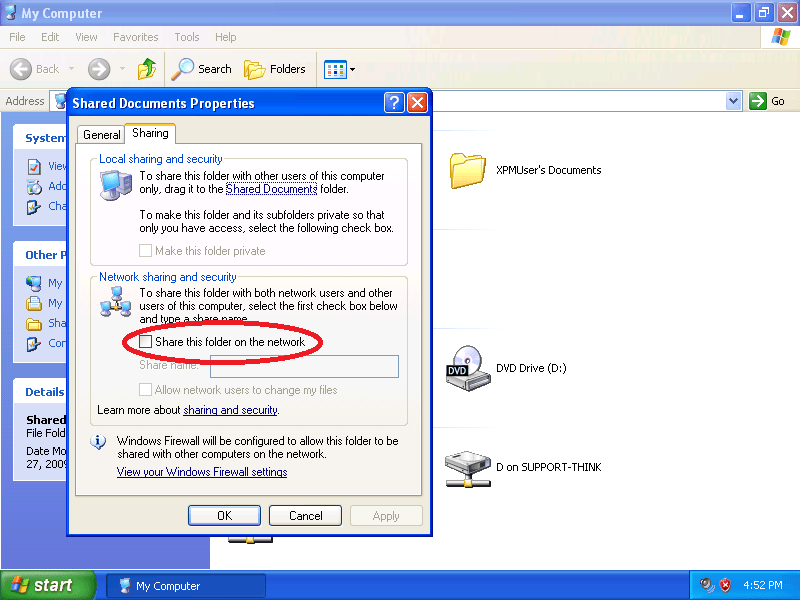Open the Favorites menu
Viewport: 800px width, 600px height.
(x=136, y=37)
